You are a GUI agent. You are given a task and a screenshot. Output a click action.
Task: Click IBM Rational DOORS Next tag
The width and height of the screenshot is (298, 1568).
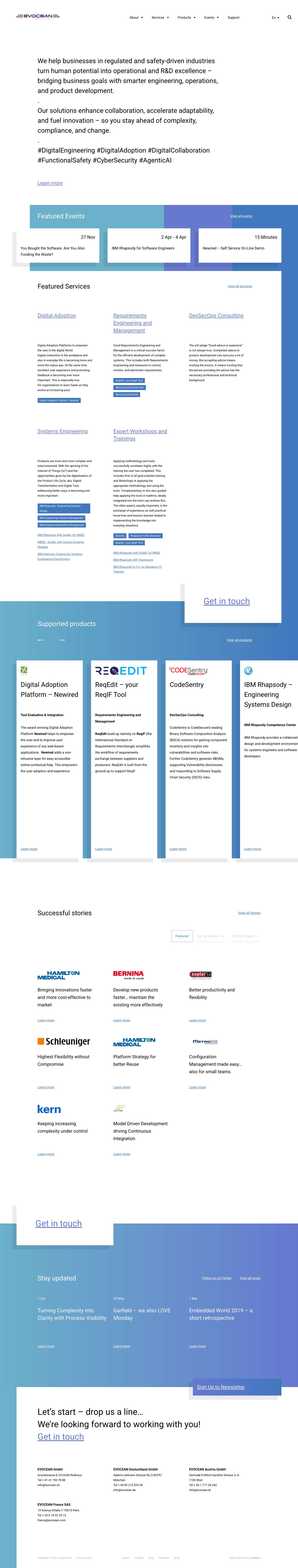[x=130, y=388]
